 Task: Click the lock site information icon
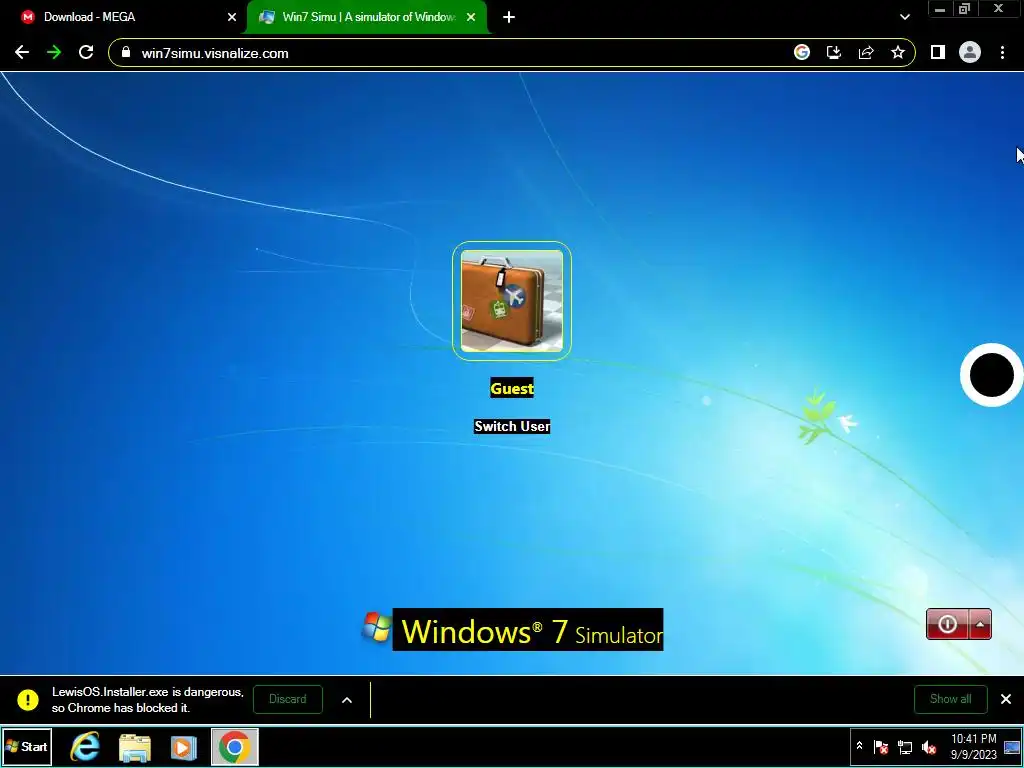coord(126,53)
